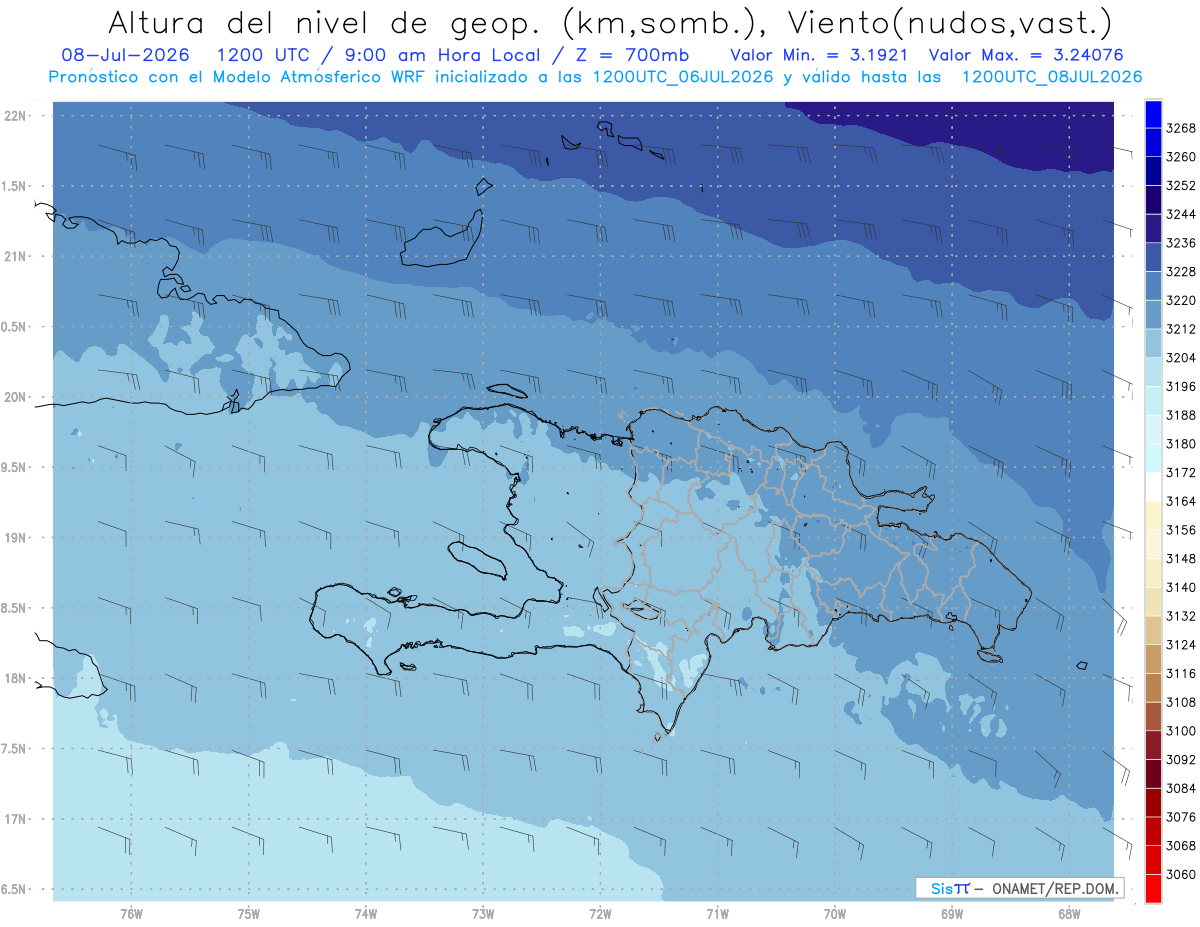Click the 3212 colorbar label

click(1181, 329)
